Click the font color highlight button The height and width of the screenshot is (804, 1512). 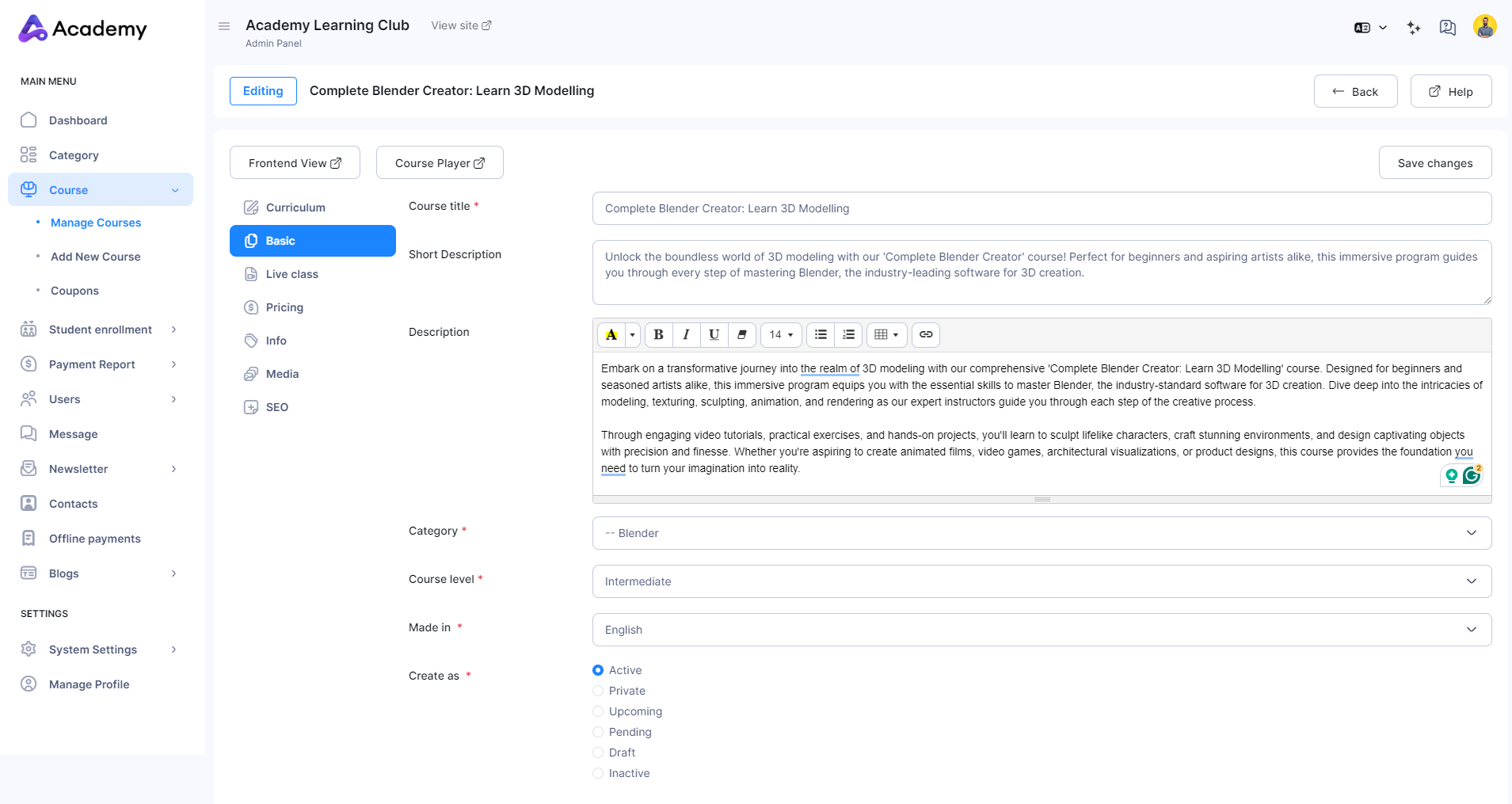611,334
